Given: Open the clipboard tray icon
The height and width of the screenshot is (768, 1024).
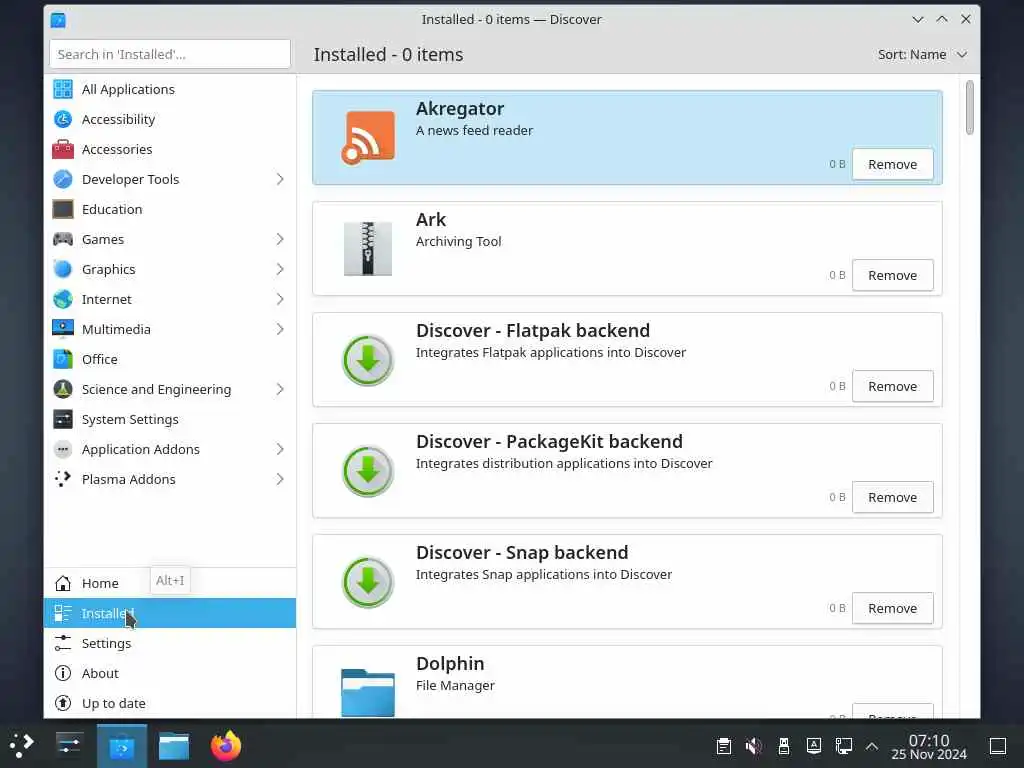Looking at the screenshot, I should click(724, 746).
